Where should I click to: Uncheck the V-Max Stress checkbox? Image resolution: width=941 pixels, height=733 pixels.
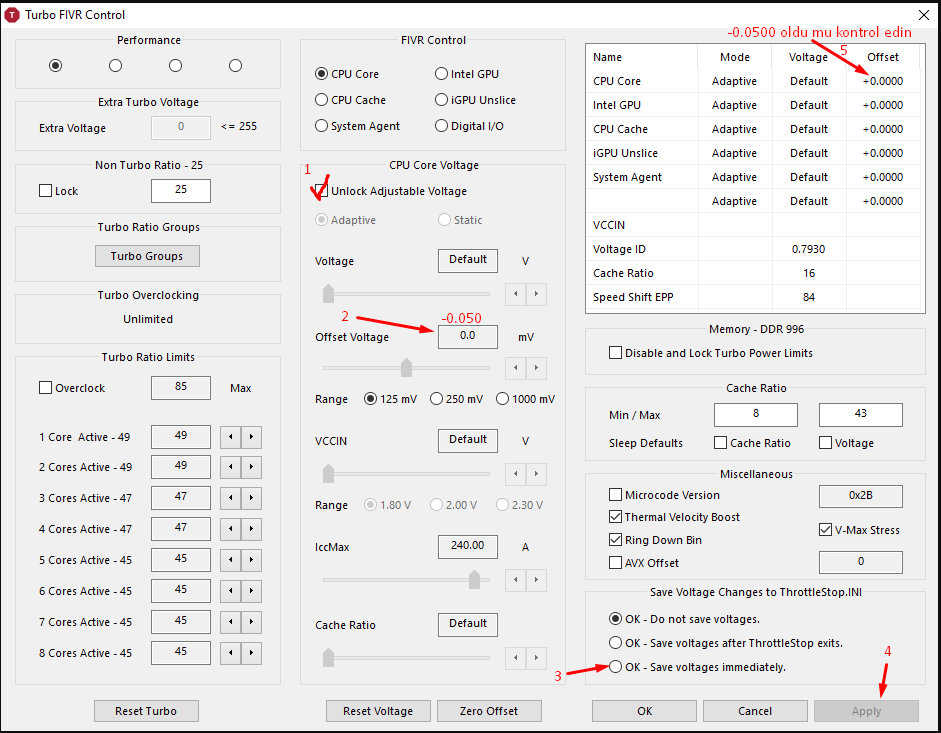point(825,529)
